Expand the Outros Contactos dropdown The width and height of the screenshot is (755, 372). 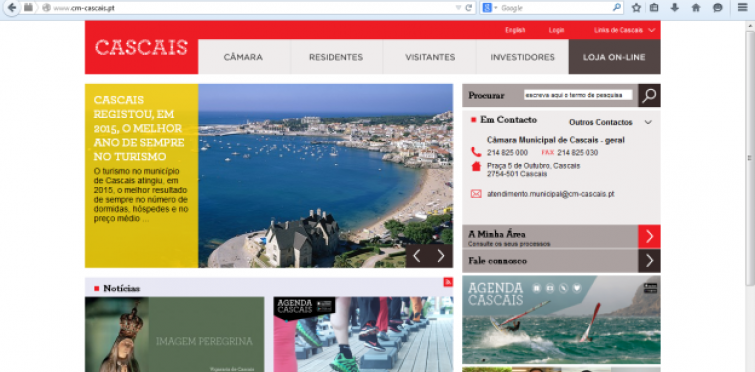click(610, 122)
